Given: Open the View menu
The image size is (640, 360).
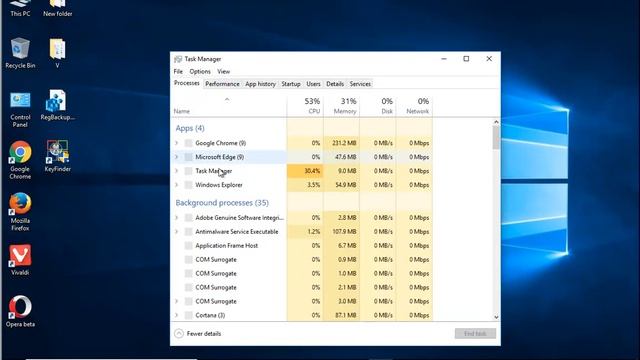Looking at the screenshot, I should click(223, 71).
